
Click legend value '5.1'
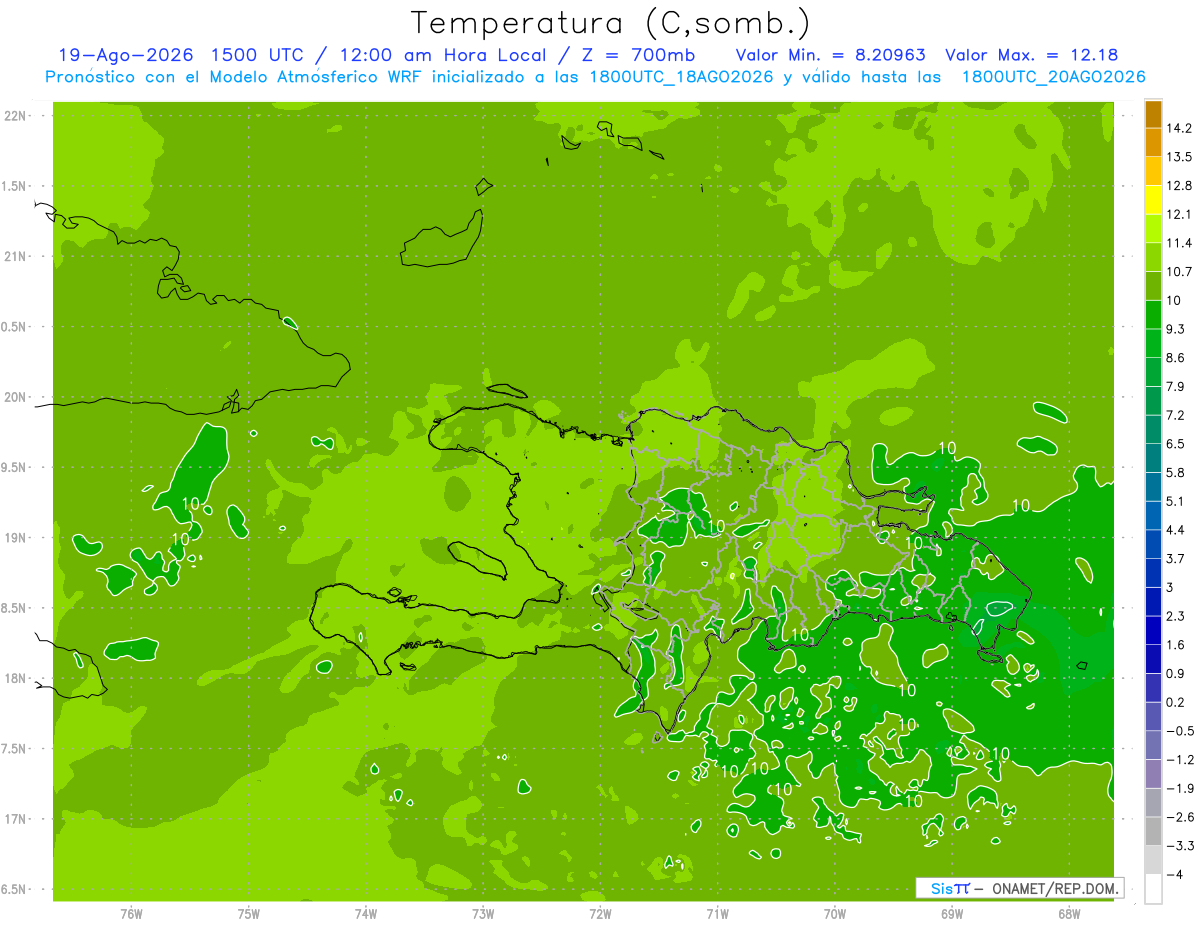(x=1176, y=501)
